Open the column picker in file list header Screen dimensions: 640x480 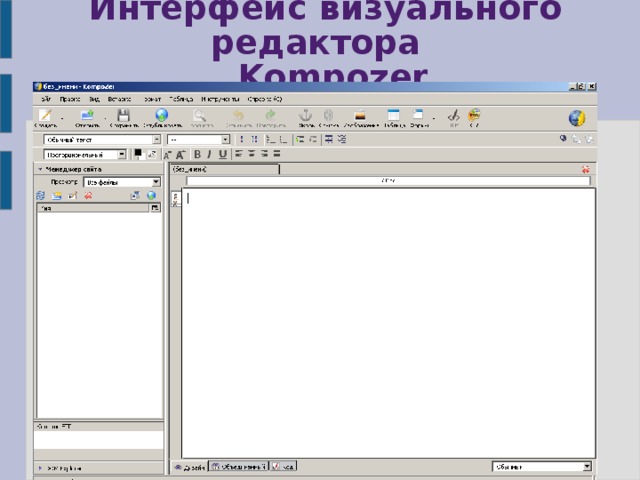[x=155, y=208]
